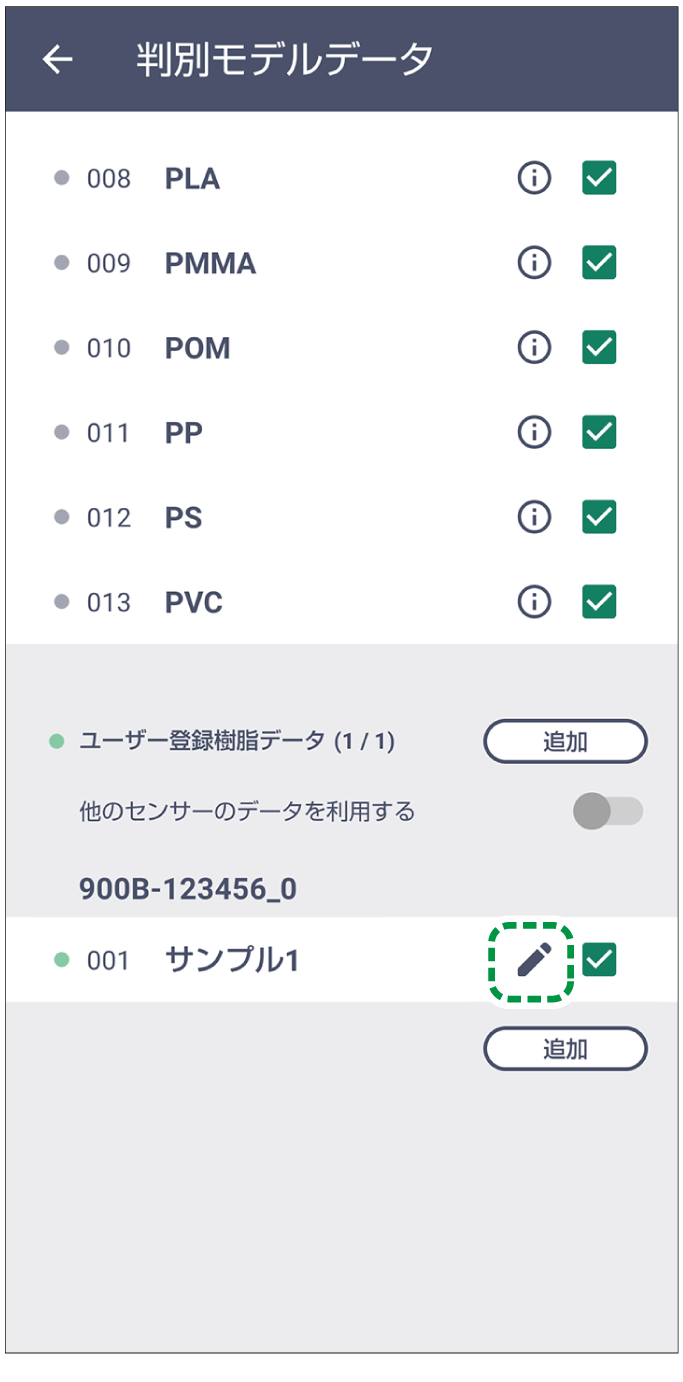Enable 他のセンサーのデータを利用する switch
The width and height of the screenshot is (683, 1382).
607,811
